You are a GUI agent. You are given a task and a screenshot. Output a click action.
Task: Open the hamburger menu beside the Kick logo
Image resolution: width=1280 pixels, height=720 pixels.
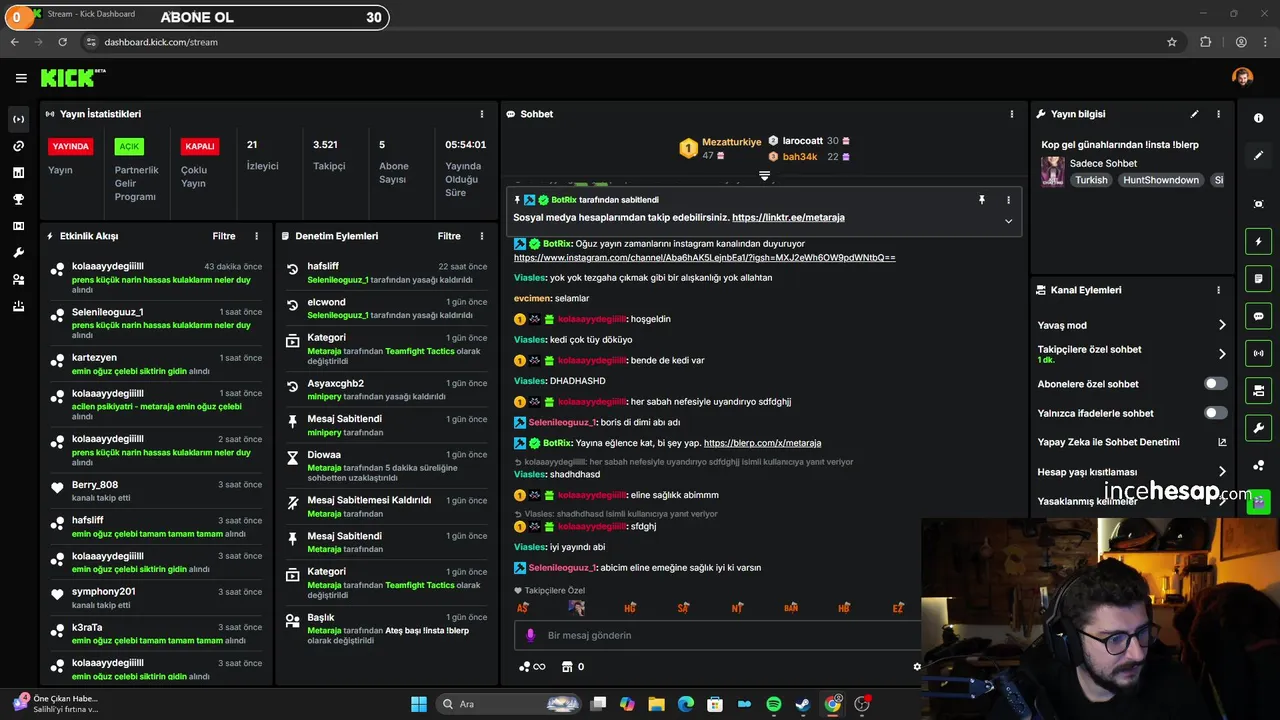pyautogui.click(x=21, y=78)
